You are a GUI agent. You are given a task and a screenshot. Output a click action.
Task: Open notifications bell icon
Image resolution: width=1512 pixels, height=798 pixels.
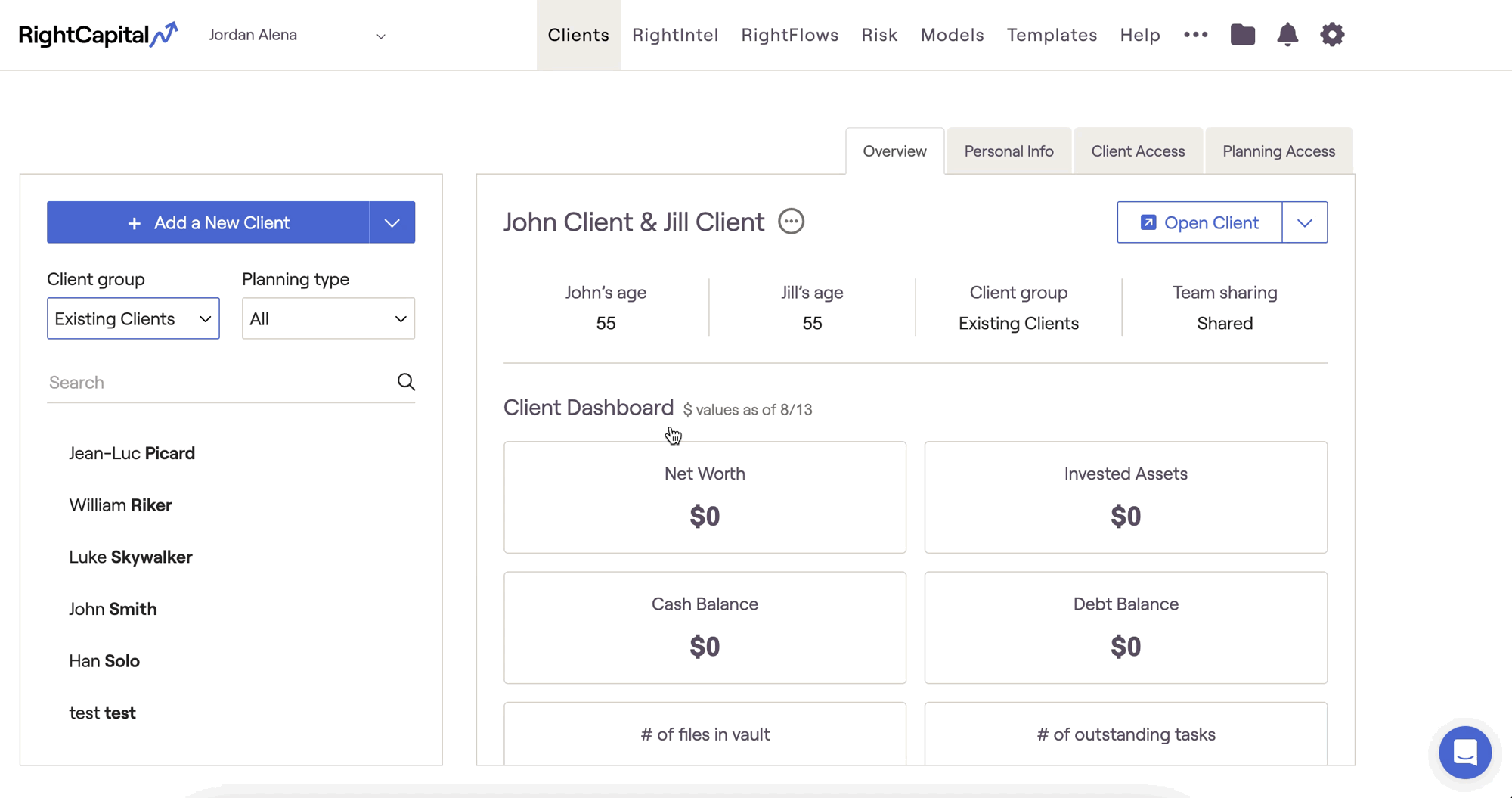1287,35
